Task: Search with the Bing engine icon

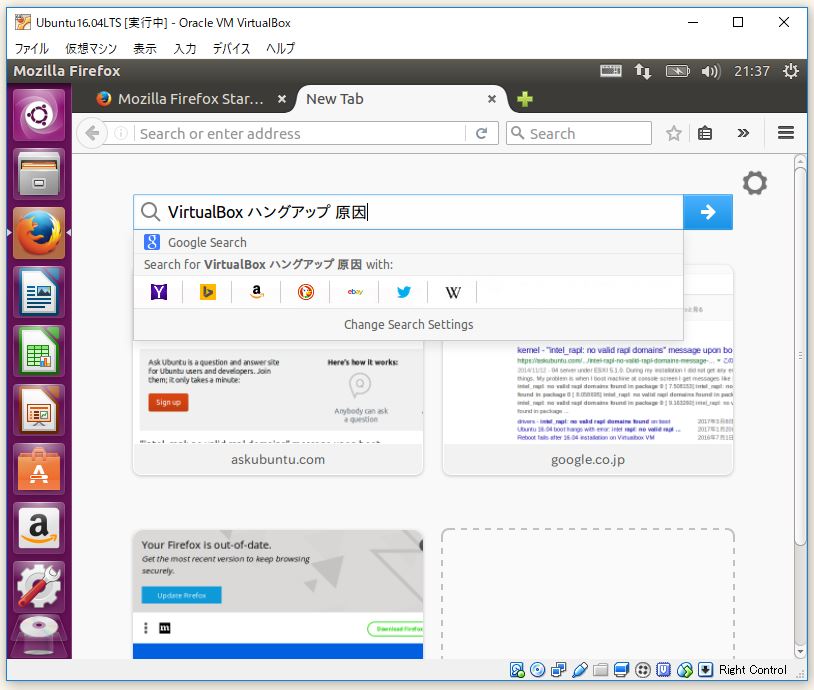Action: [208, 292]
